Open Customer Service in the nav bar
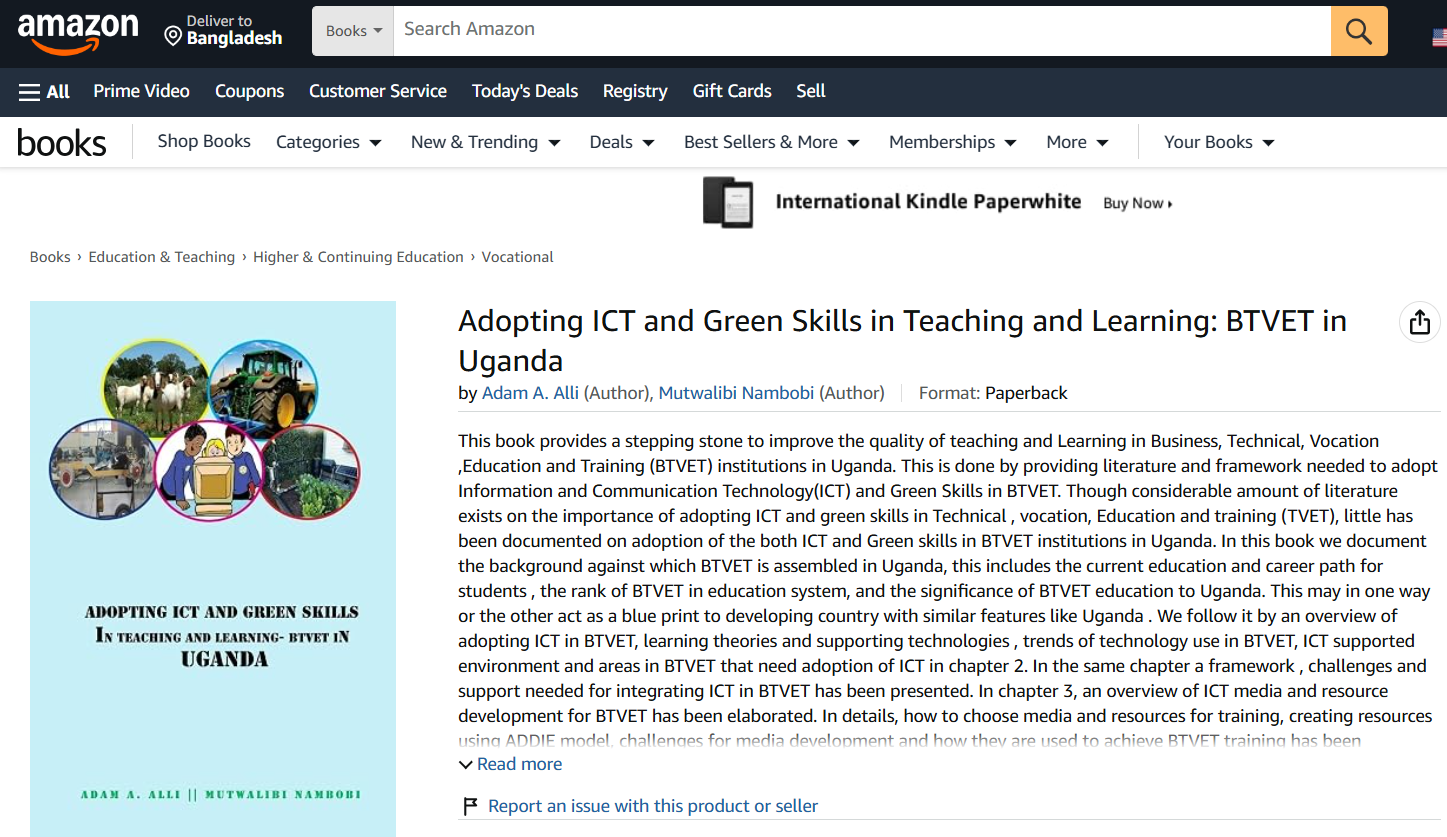Screen dimensions: 1447x837 click(x=378, y=91)
